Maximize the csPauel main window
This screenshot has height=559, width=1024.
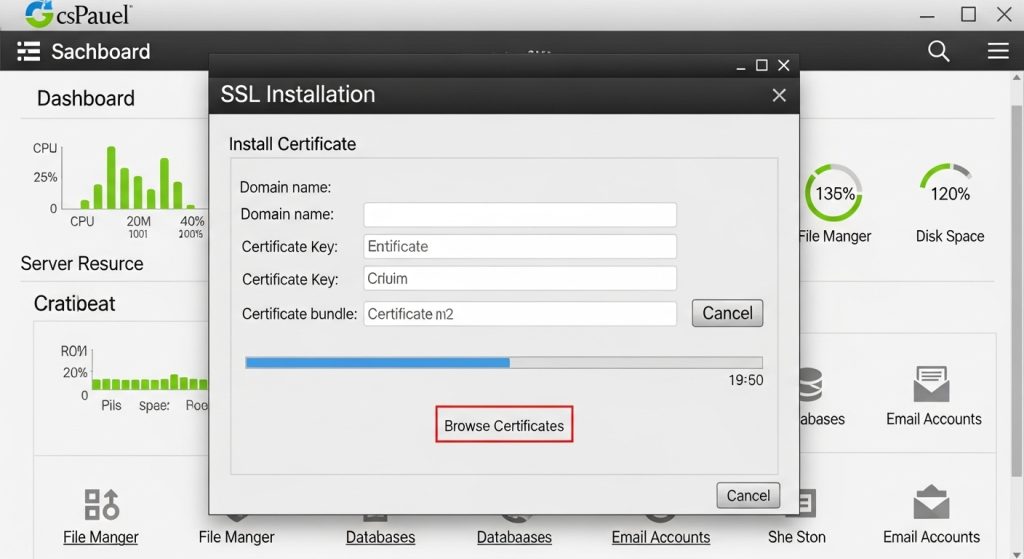coord(968,14)
